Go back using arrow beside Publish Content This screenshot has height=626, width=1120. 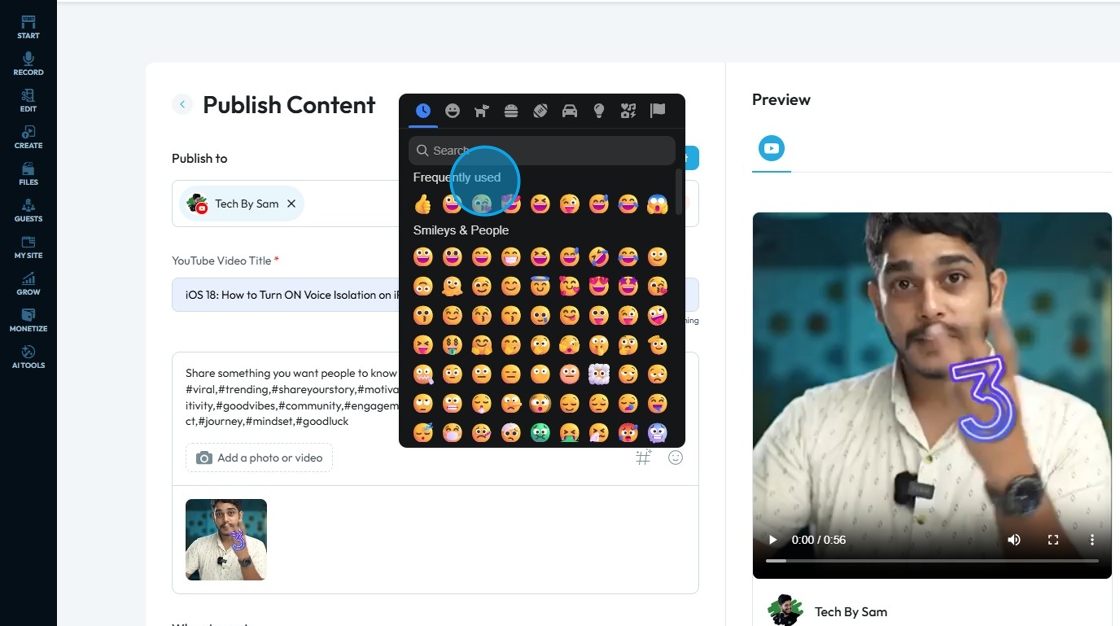(x=182, y=104)
